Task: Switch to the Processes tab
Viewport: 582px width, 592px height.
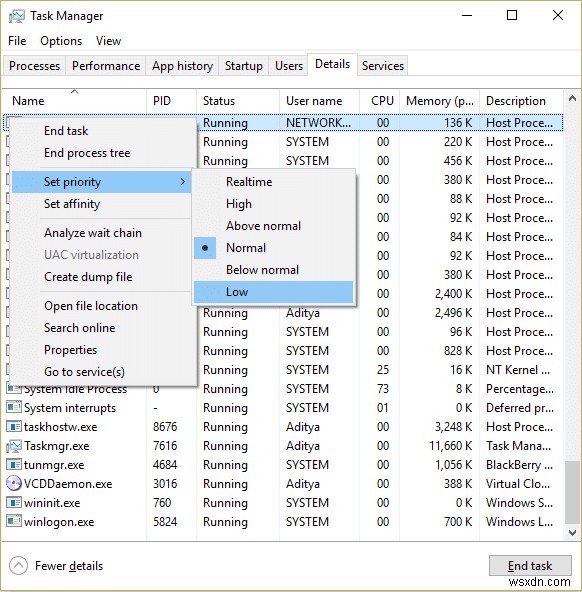Action: (x=34, y=66)
